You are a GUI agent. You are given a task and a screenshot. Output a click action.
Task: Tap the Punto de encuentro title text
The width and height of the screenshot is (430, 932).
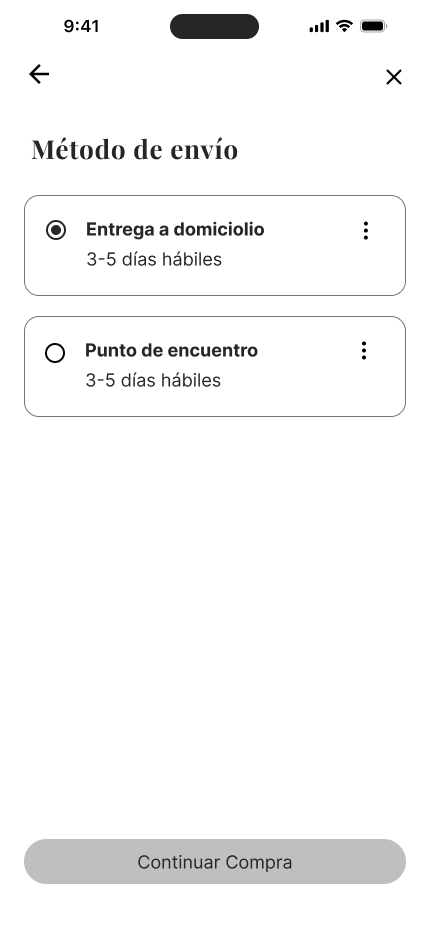click(x=171, y=351)
